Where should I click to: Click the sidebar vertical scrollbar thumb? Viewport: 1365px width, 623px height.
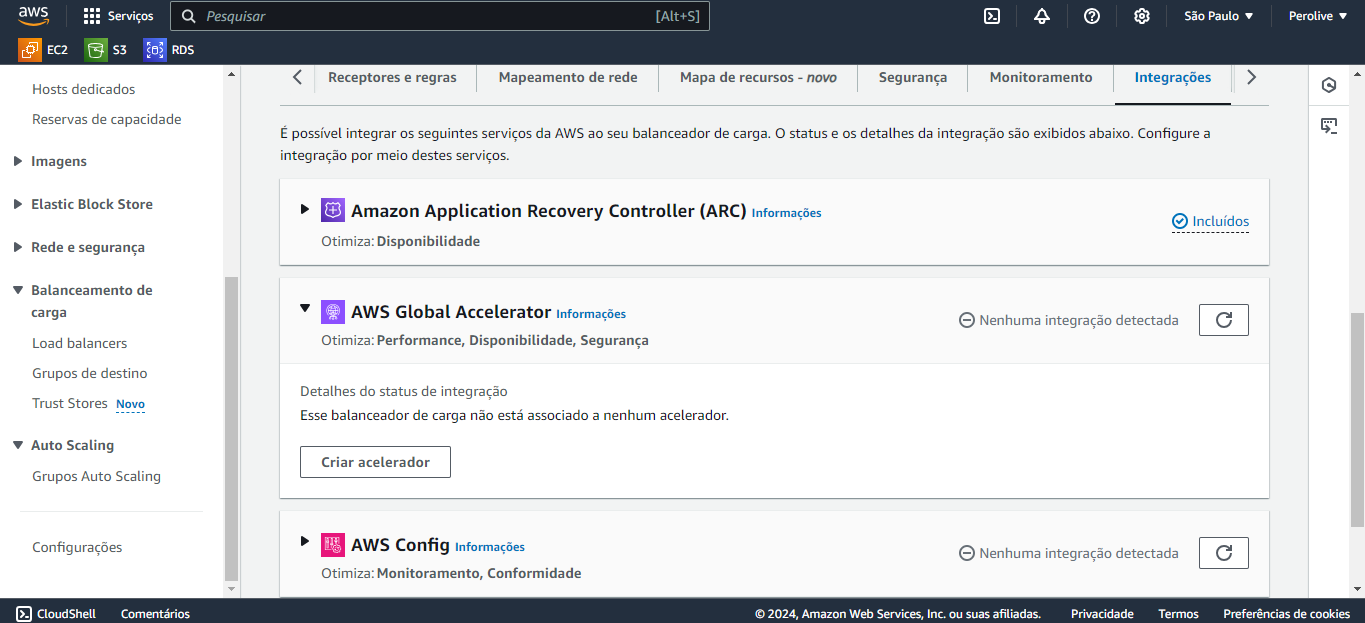pos(232,428)
